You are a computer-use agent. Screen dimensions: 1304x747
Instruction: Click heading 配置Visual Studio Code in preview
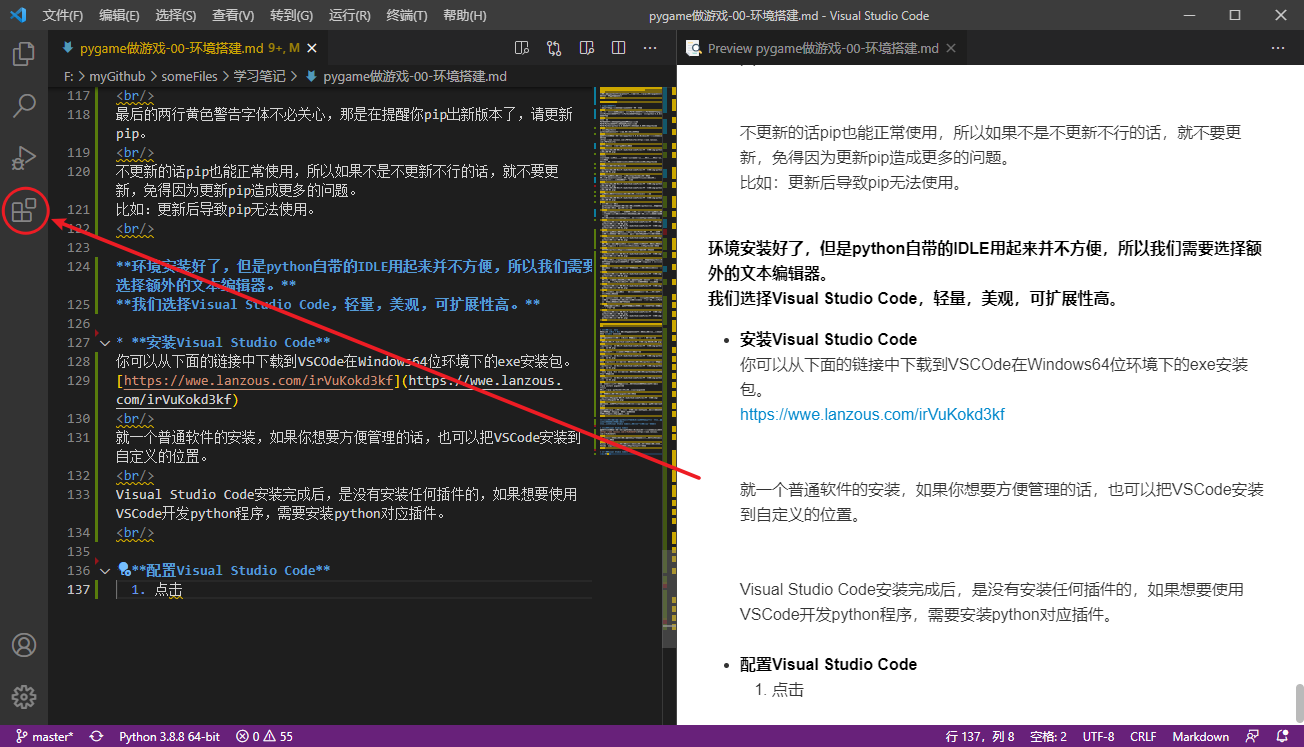click(x=828, y=664)
